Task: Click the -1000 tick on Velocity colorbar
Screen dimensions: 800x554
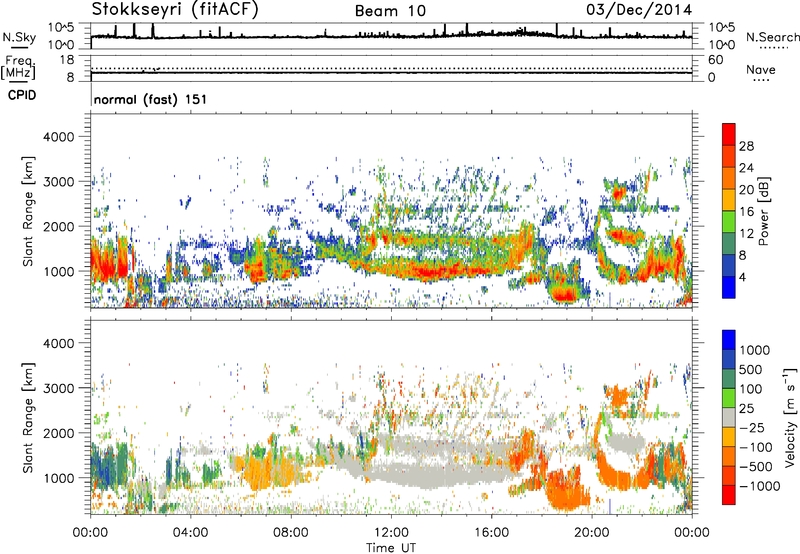Action: pyautogui.click(x=760, y=486)
